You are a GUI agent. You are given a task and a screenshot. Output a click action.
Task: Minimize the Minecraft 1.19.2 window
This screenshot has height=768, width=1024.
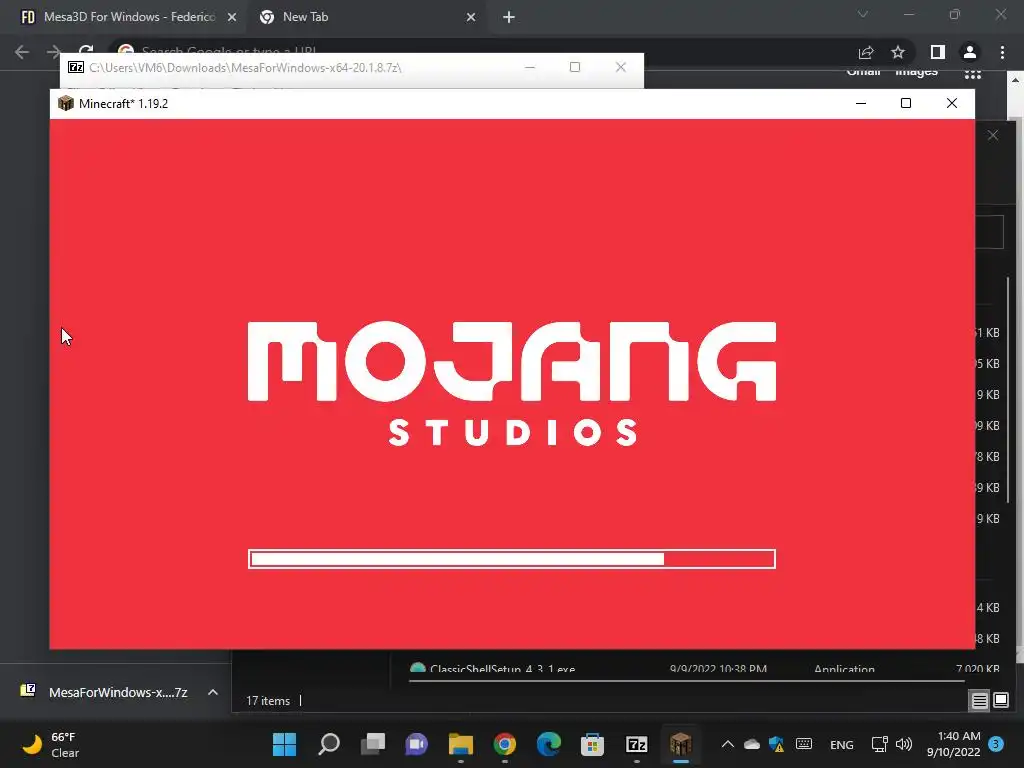point(861,103)
